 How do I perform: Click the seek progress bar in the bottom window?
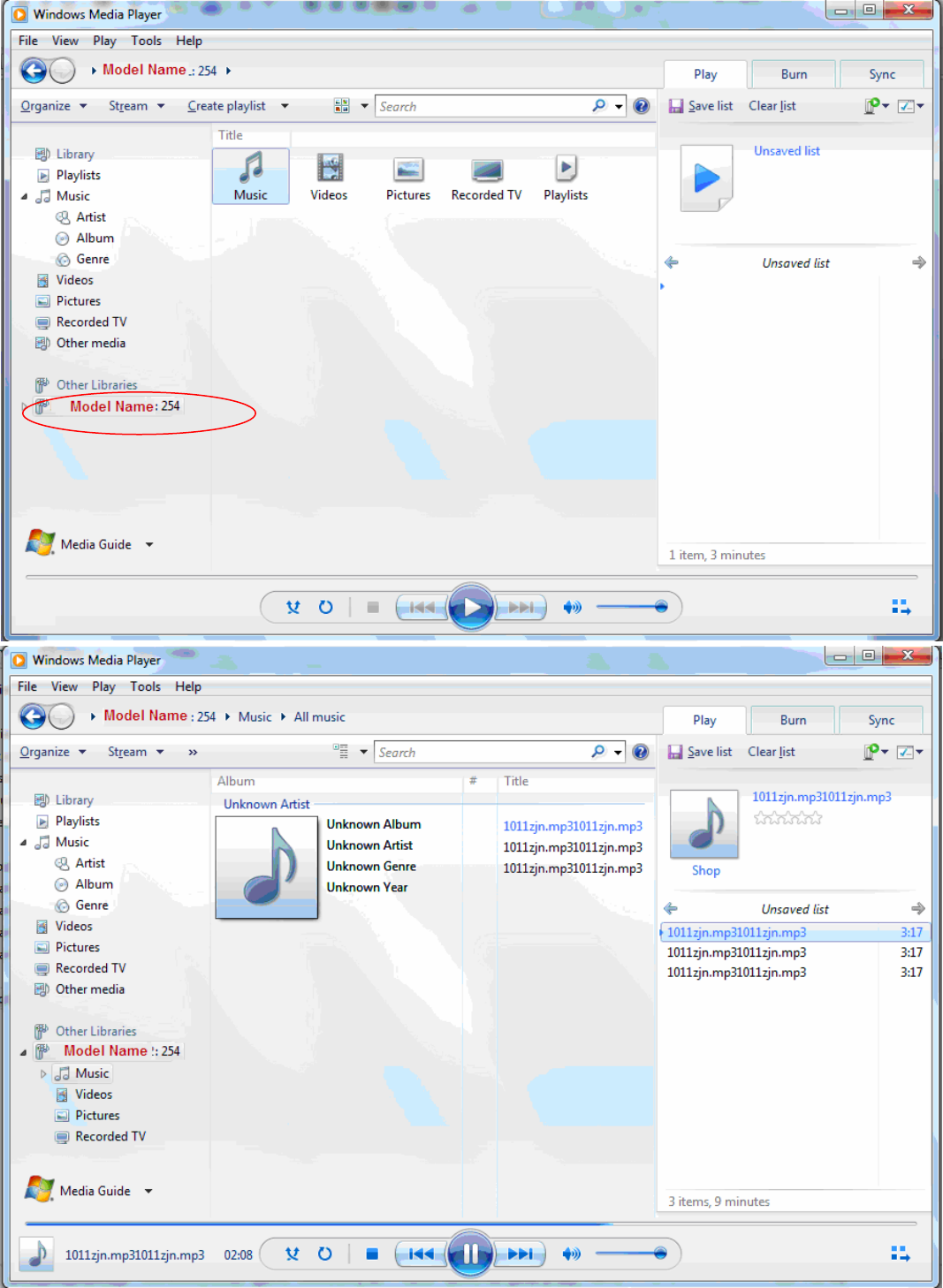471,1224
